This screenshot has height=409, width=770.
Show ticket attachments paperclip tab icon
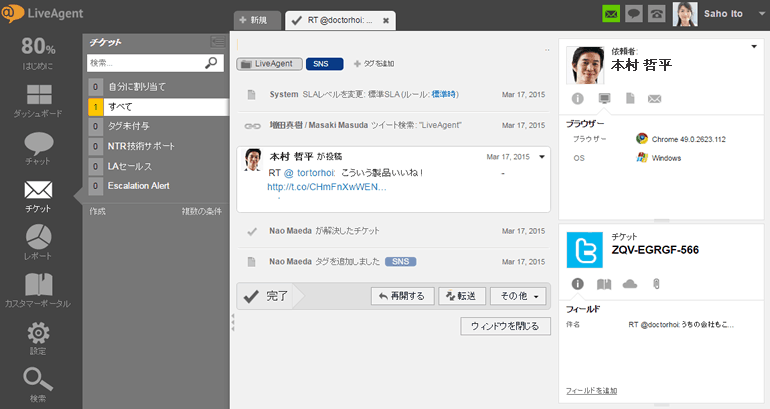[x=656, y=284]
